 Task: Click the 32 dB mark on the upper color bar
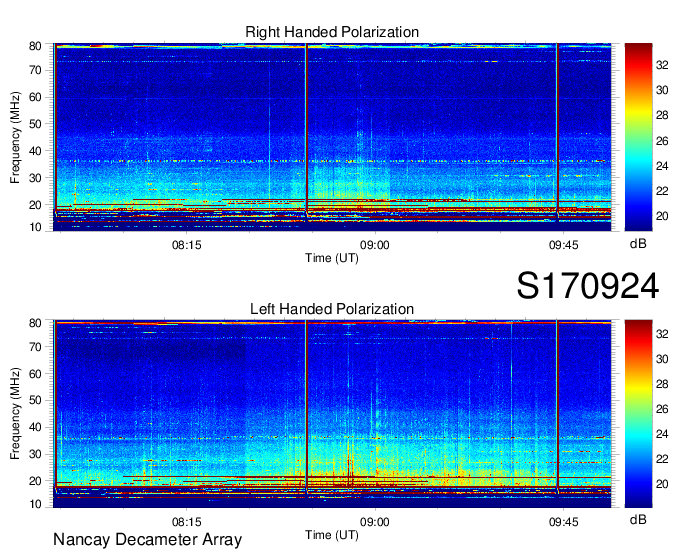(x=662, y=65)
